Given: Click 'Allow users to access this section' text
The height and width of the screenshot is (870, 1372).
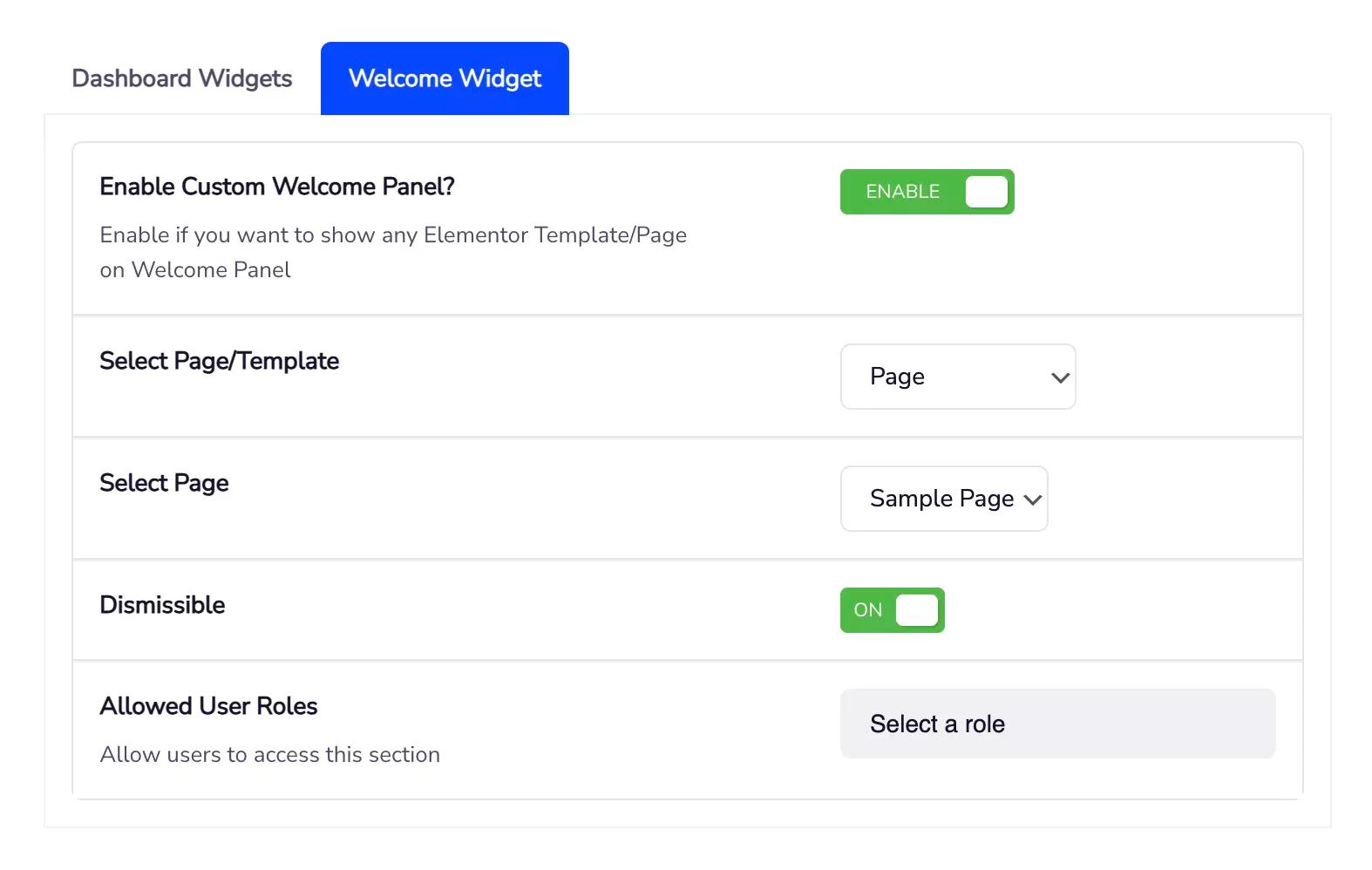Looking at the screenshot, I should [270, 755].
